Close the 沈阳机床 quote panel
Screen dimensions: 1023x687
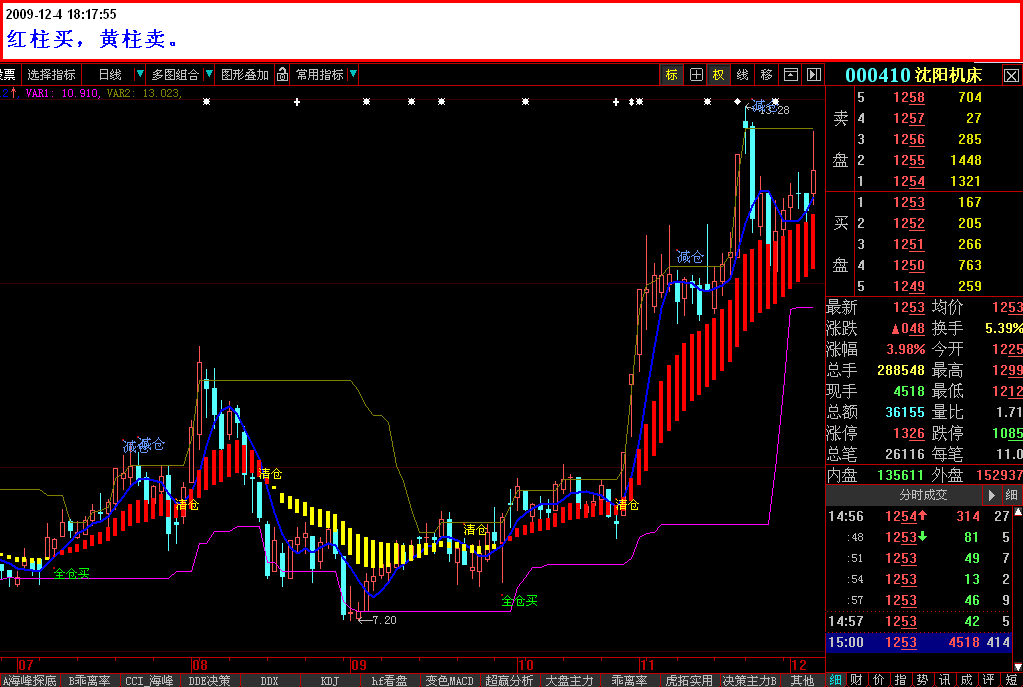1011,76
